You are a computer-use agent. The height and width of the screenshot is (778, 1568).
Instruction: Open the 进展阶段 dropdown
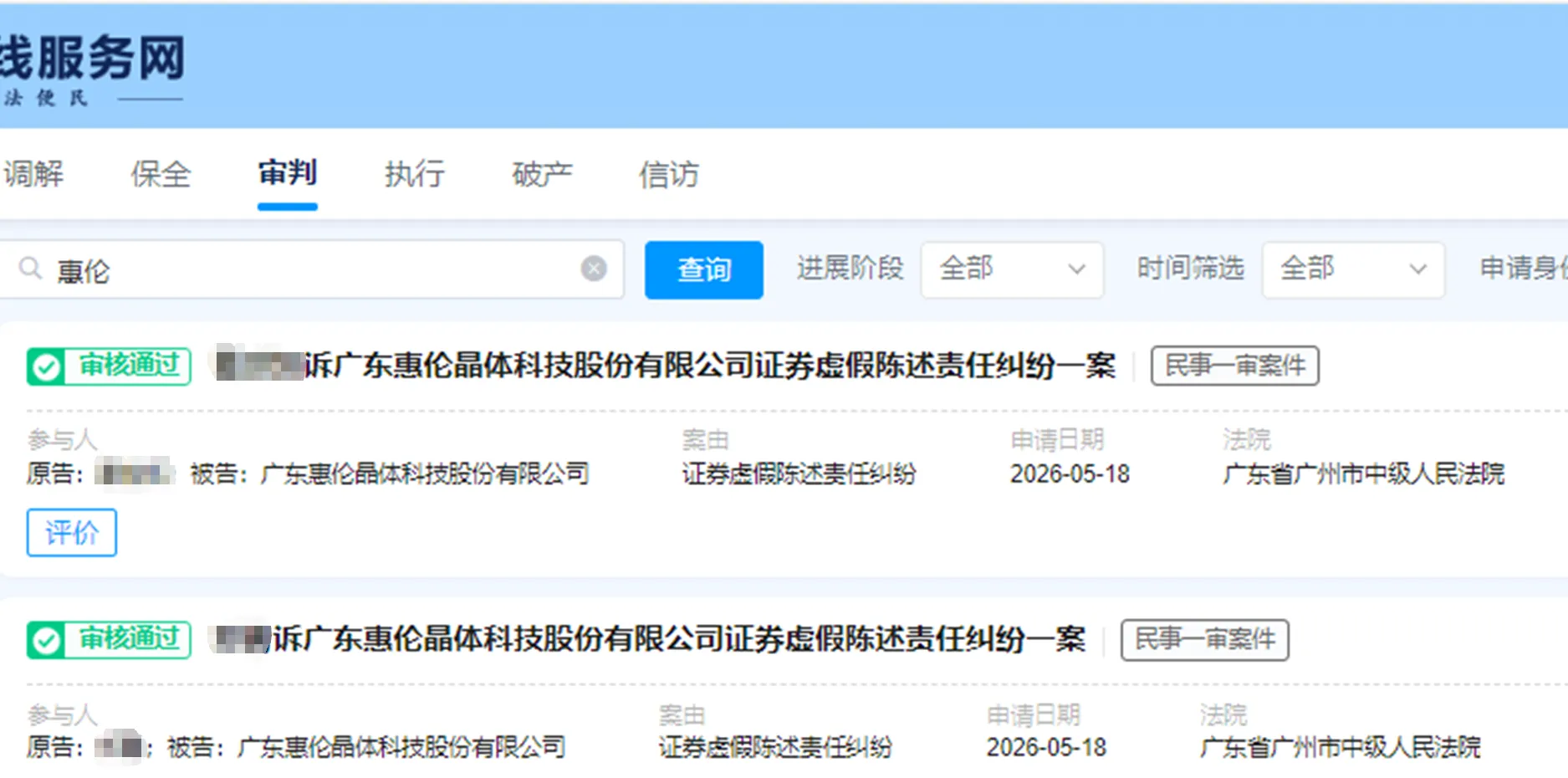[x=1012, y=269]
